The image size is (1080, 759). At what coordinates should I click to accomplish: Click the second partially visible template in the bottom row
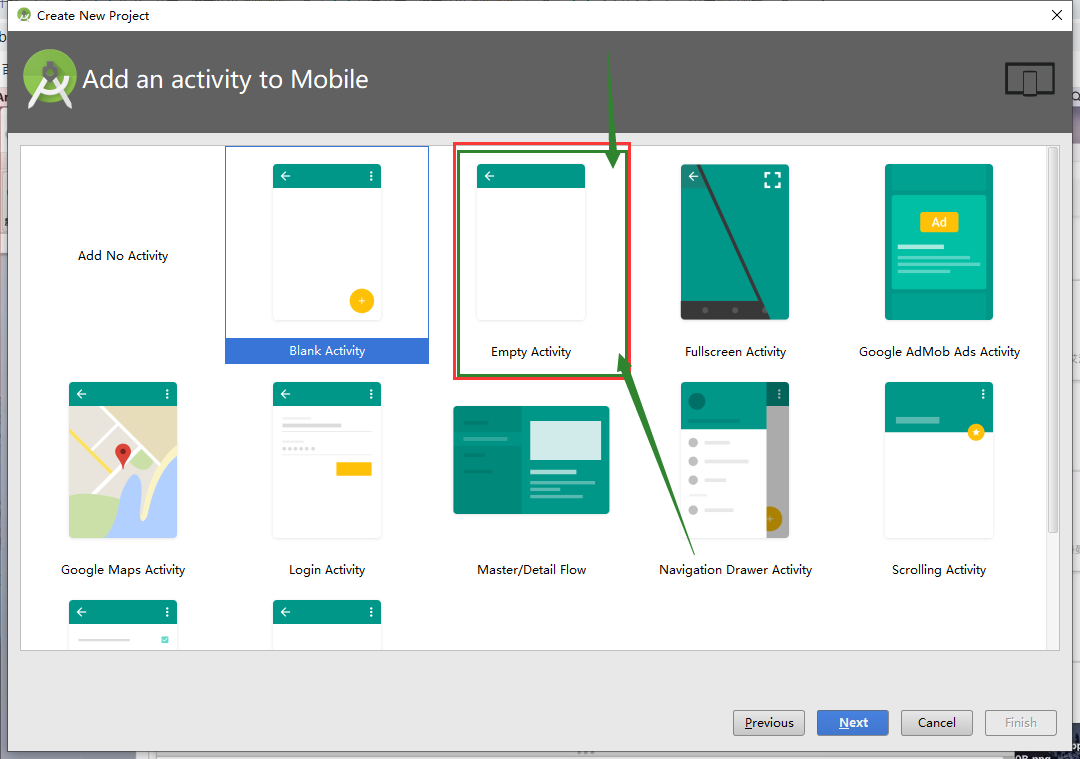point(326,625)
